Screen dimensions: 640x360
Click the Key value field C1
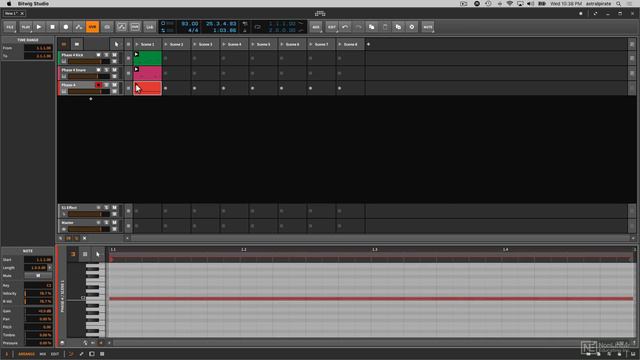(x=38, y=285)
